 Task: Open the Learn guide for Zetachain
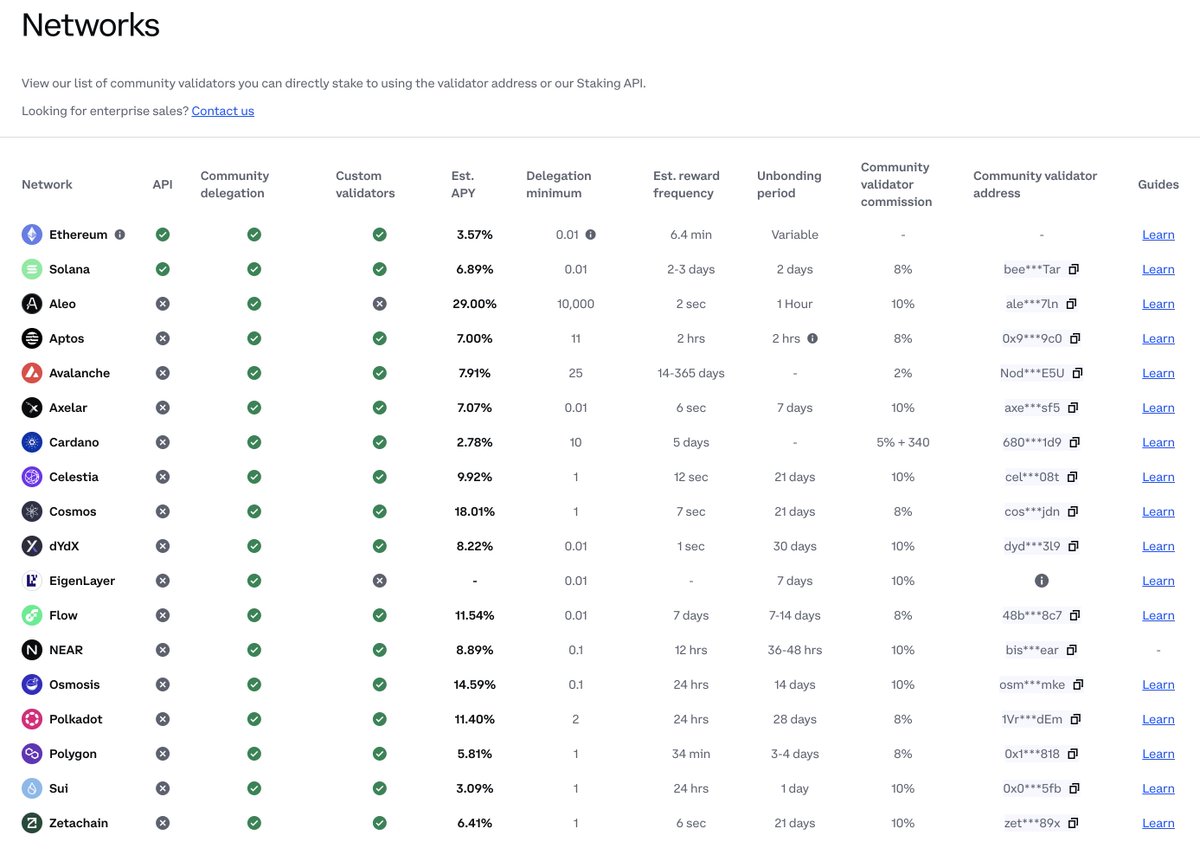pos(1158,823)
